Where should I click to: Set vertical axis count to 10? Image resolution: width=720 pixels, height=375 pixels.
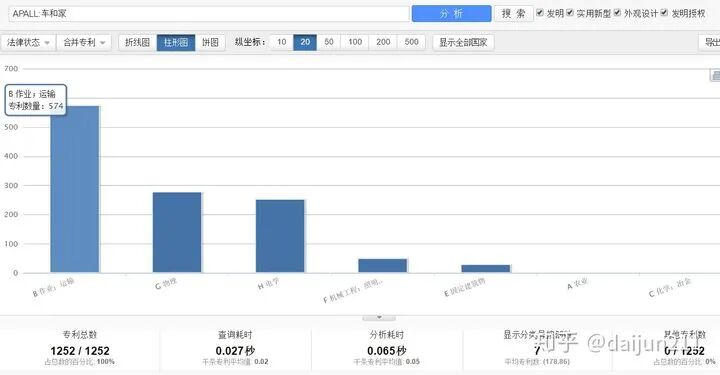281,42
